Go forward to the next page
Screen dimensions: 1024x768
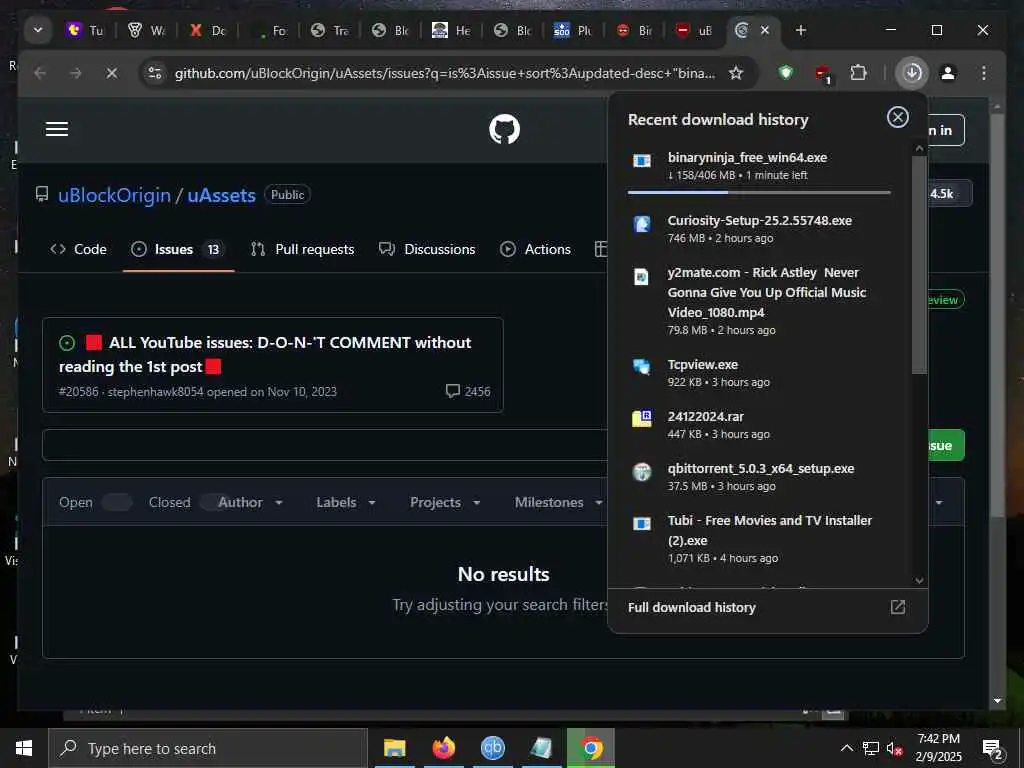76,72
